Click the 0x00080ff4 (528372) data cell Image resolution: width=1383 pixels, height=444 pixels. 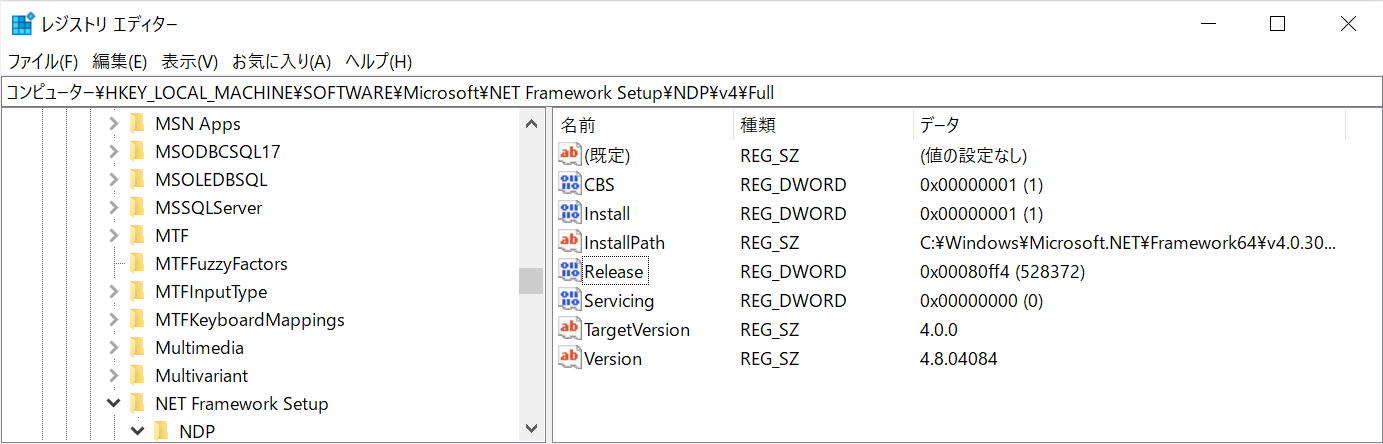[x=1002, y=272]
